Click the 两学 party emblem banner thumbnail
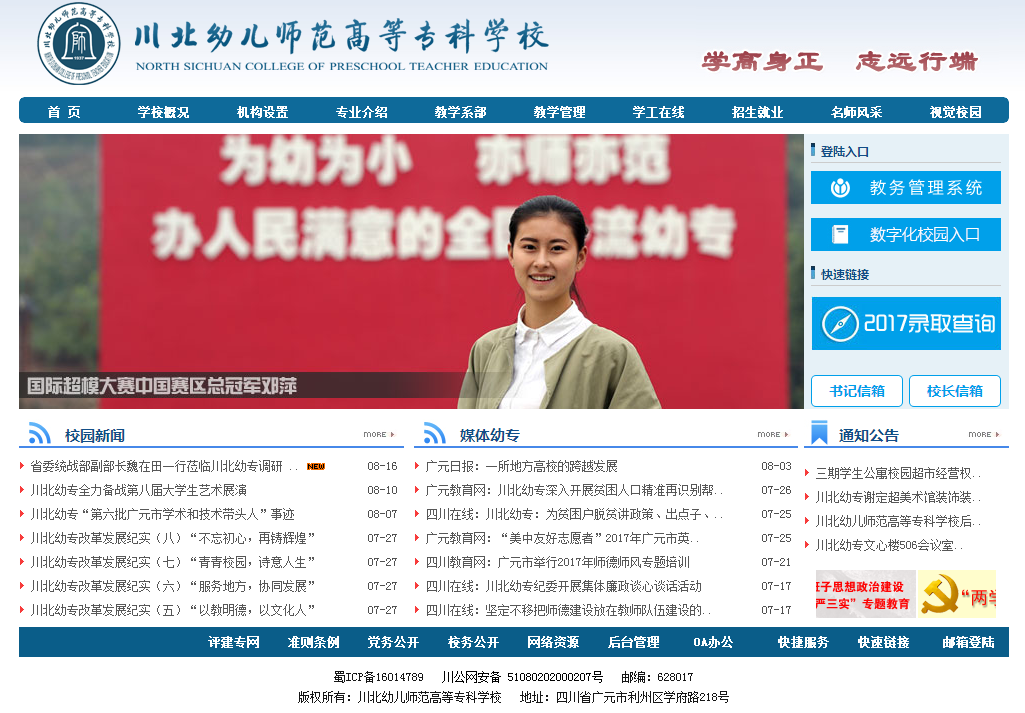The width and height of the screenshot is (1025, 713). tap(957, 594)
